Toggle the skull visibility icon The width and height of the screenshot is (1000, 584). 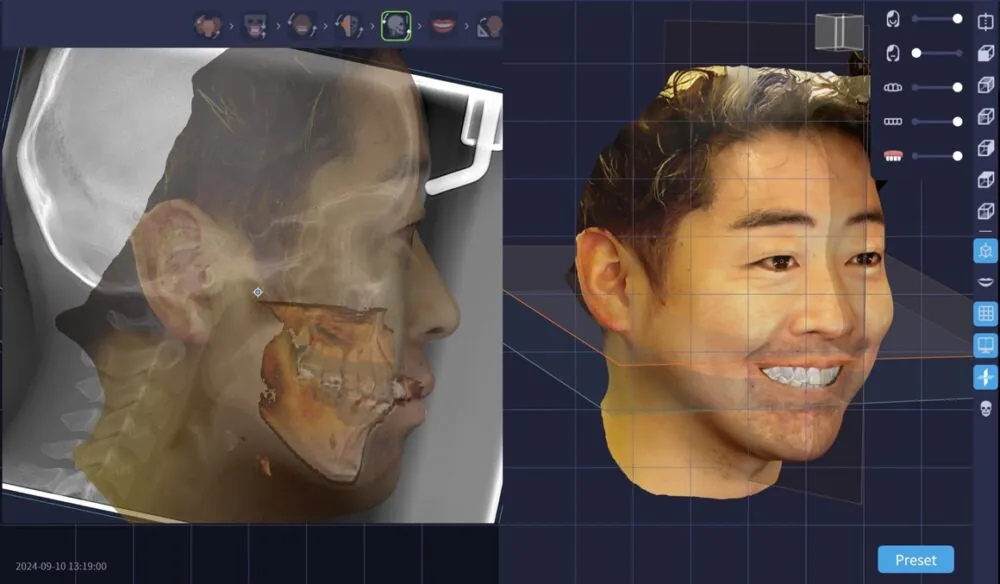click(x=985, y=408)
